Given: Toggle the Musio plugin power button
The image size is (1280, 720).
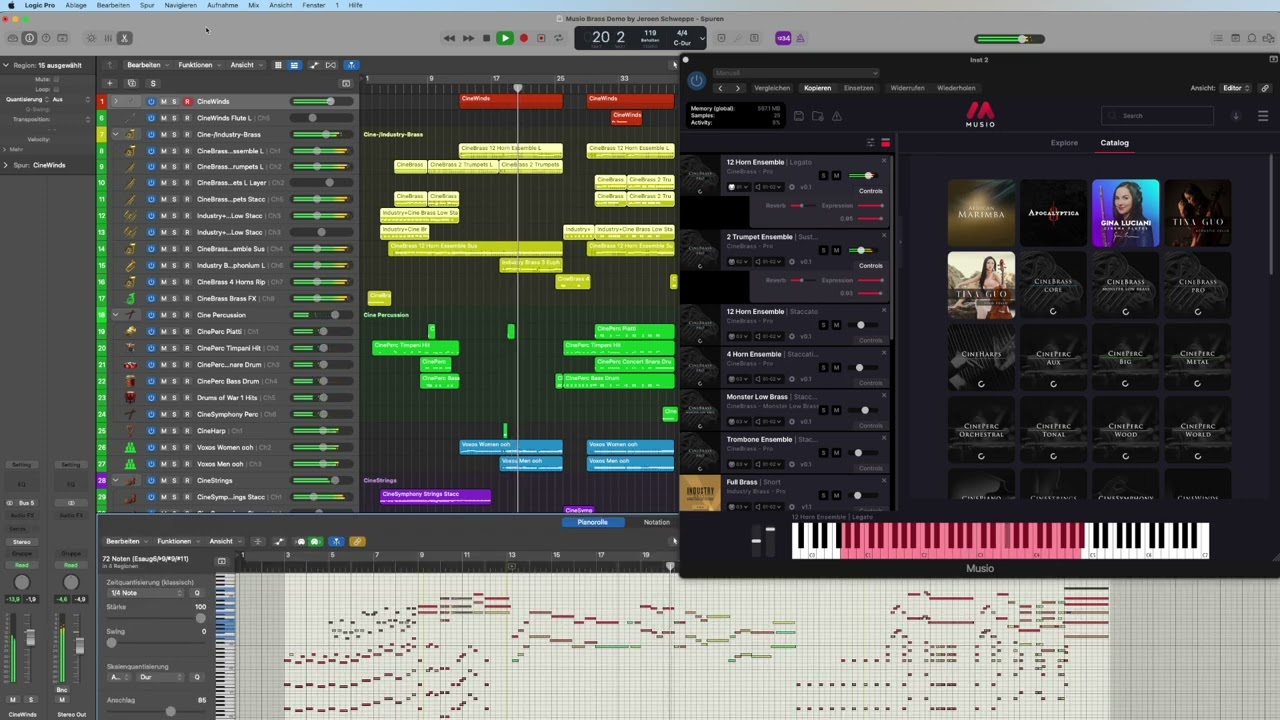Looking at the screenshot, I should pyautogui.click(x=697, y=80).
